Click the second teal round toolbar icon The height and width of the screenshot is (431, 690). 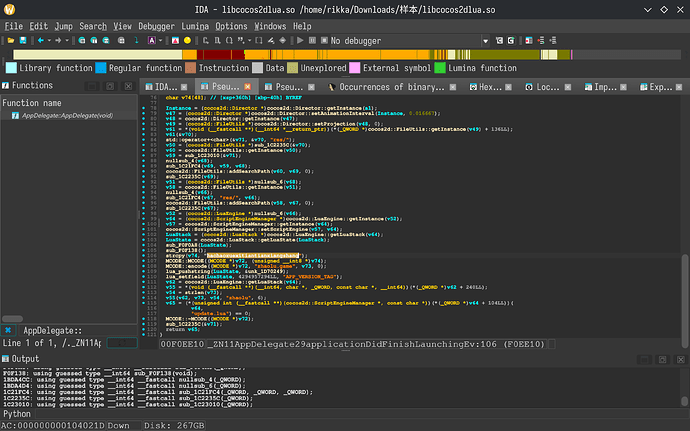click(x=94, y=41)
